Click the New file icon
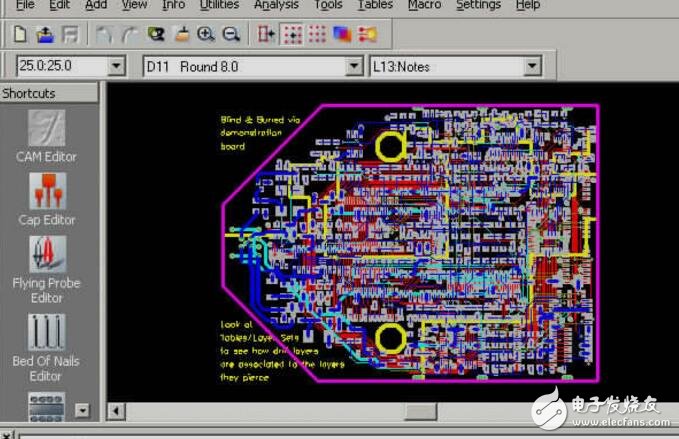679x439 pixels. (20, 35)
